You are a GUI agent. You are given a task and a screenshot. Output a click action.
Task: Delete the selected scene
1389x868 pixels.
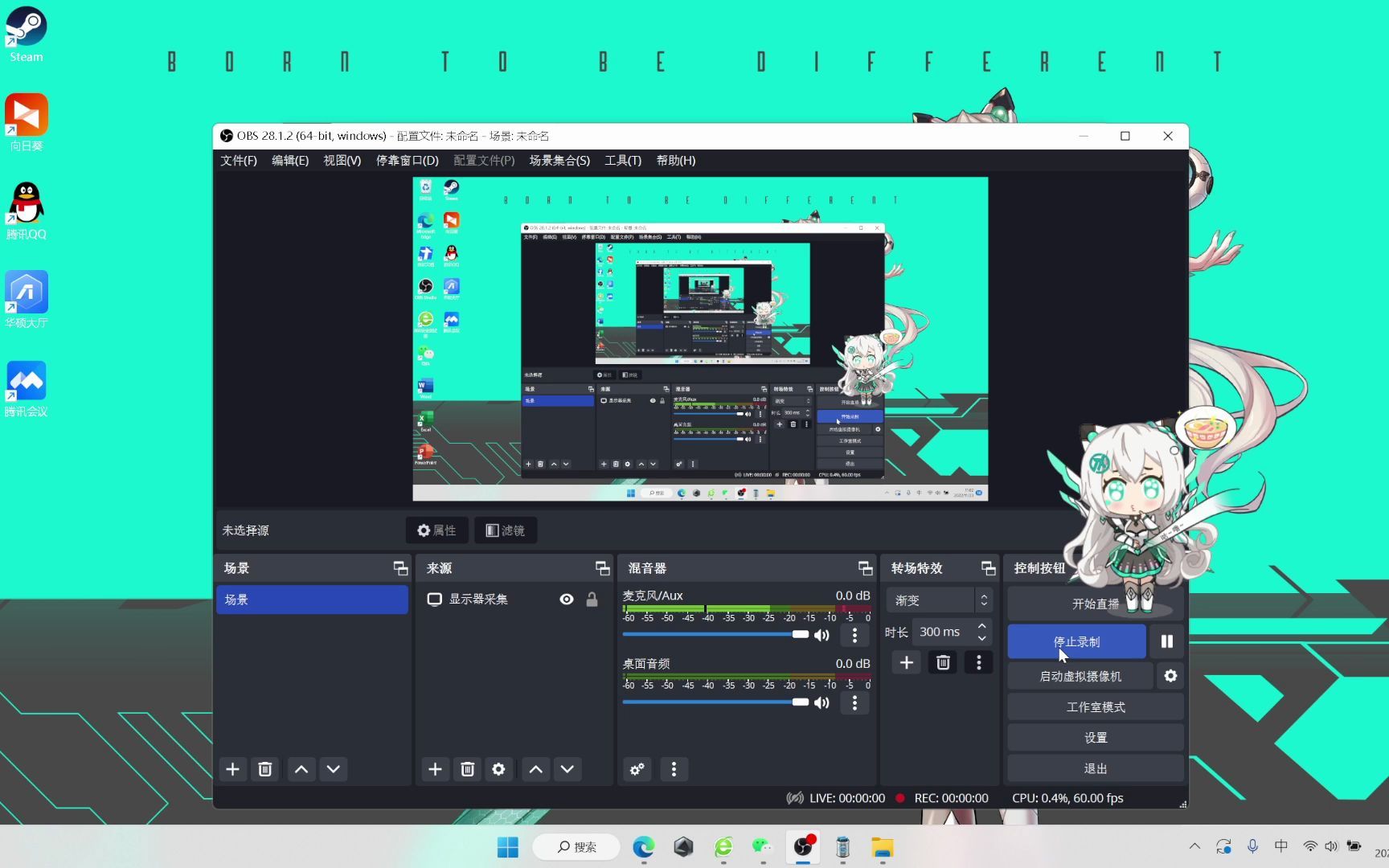(264, 769)
